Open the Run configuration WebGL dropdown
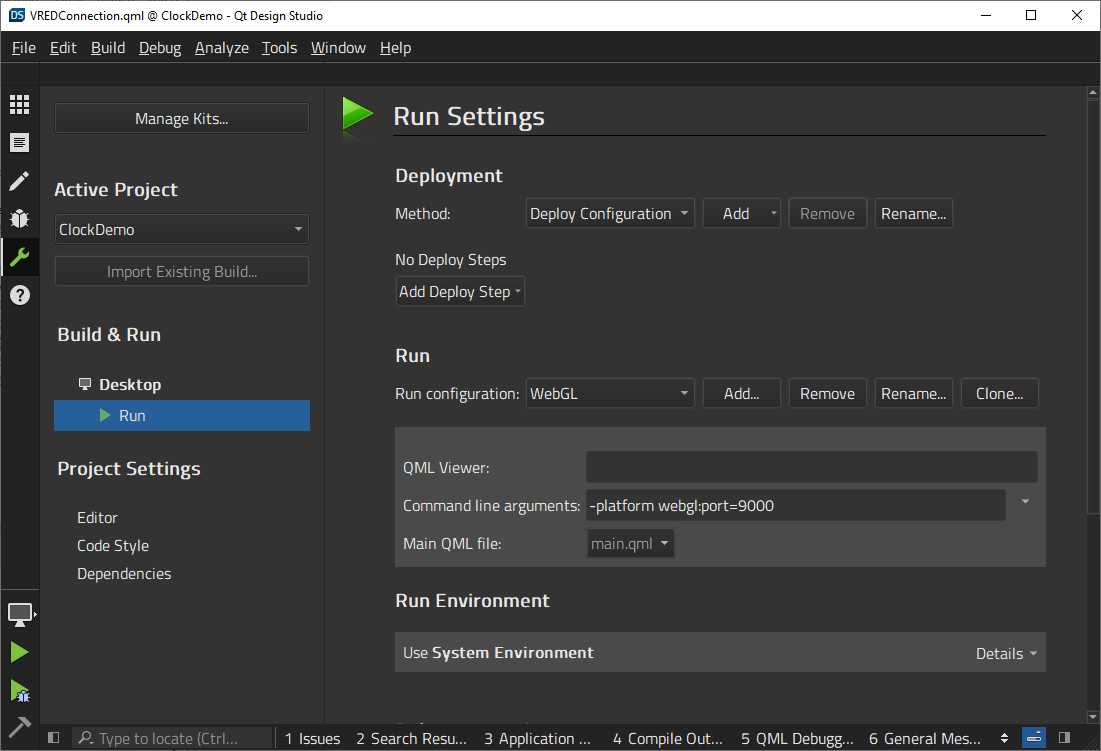The height and width of the screenshot is (751, 1101). pyautogui.click(x=610, y=393)
